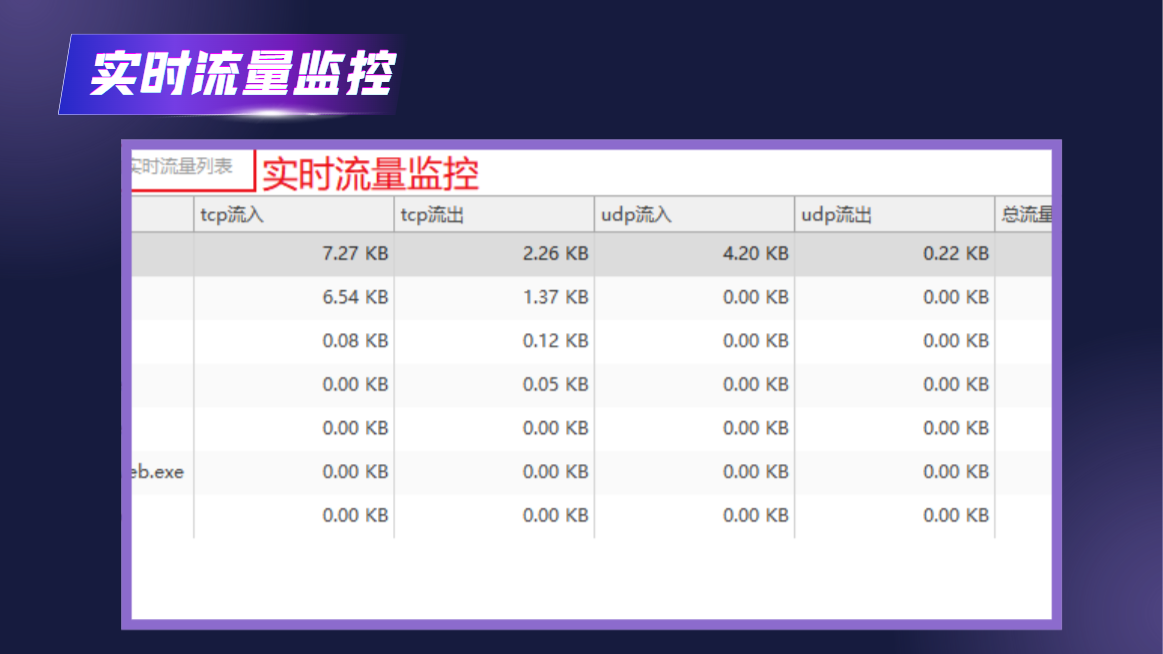Click the 0.22 KB udp流出 cell
The width and height of the screenshot is (1163, 654).
coord(895,254)
